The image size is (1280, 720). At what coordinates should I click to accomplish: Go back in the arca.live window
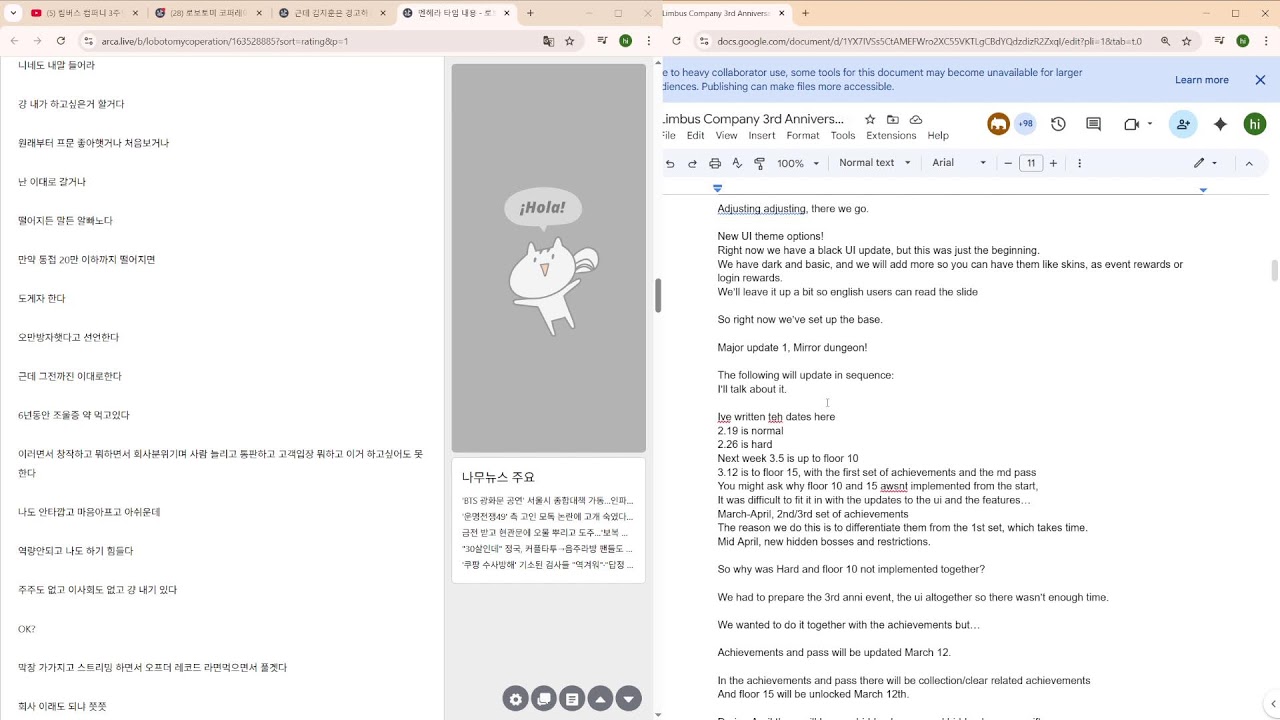pyautogui.click(x=14, y=41)
